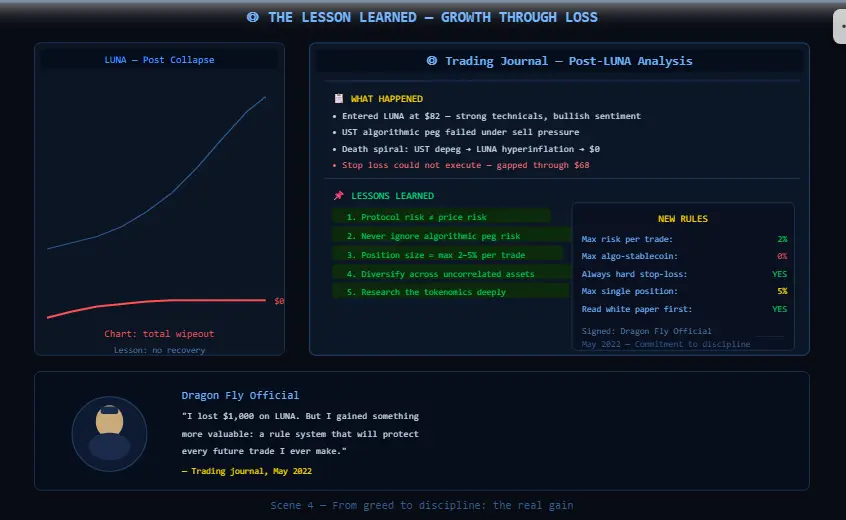Screen dimensions: 846x520
Task: Click the 'Max risk per trade:' rule label
Action: click(627, 239)
